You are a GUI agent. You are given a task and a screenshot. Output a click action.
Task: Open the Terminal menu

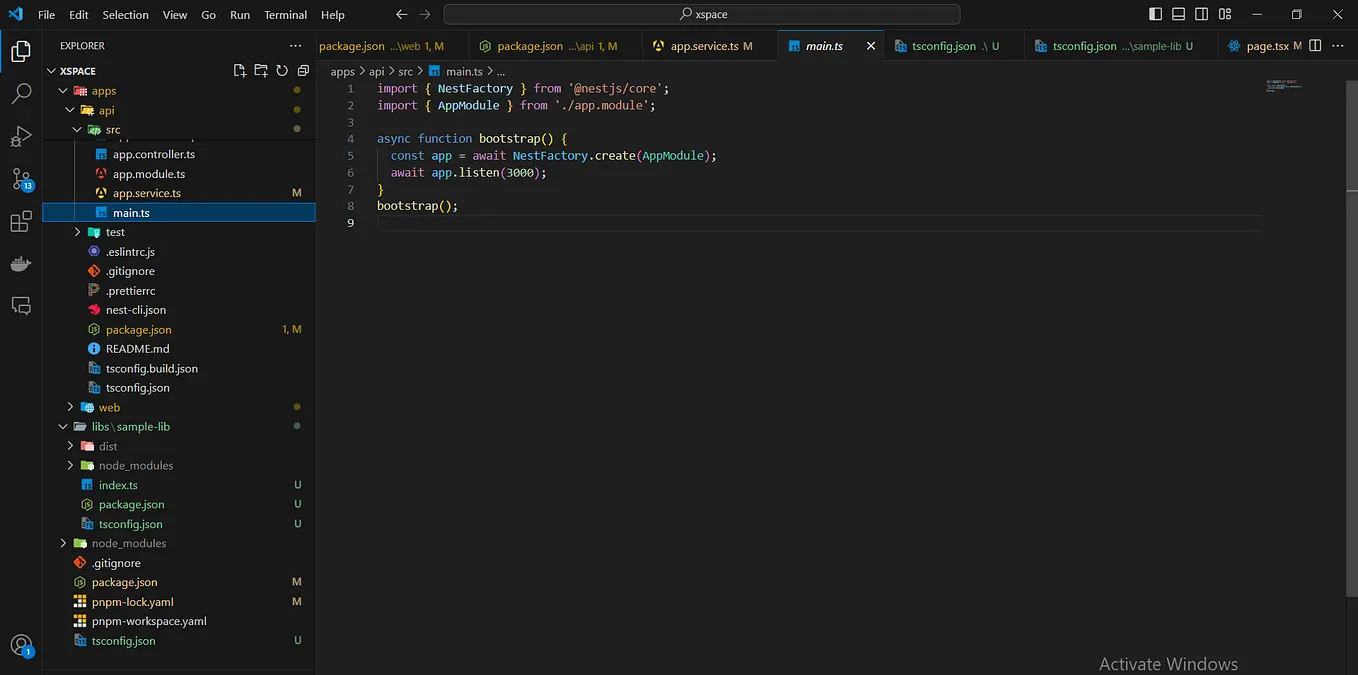284,14
